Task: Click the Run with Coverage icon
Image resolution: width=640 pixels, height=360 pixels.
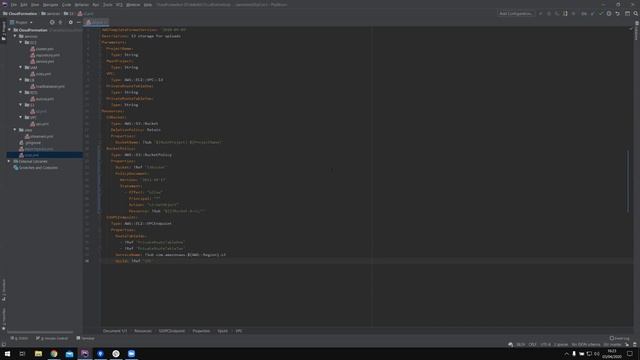Action: (x=557, y=13)
